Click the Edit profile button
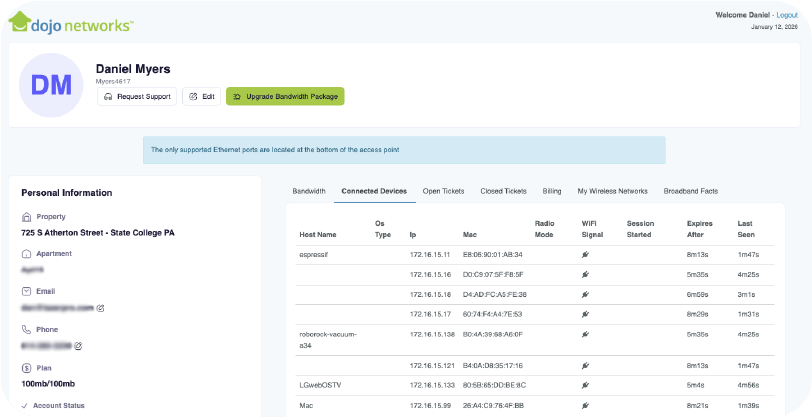The height and width of the screenshot is (417, 812). click(x=201, y=96)
